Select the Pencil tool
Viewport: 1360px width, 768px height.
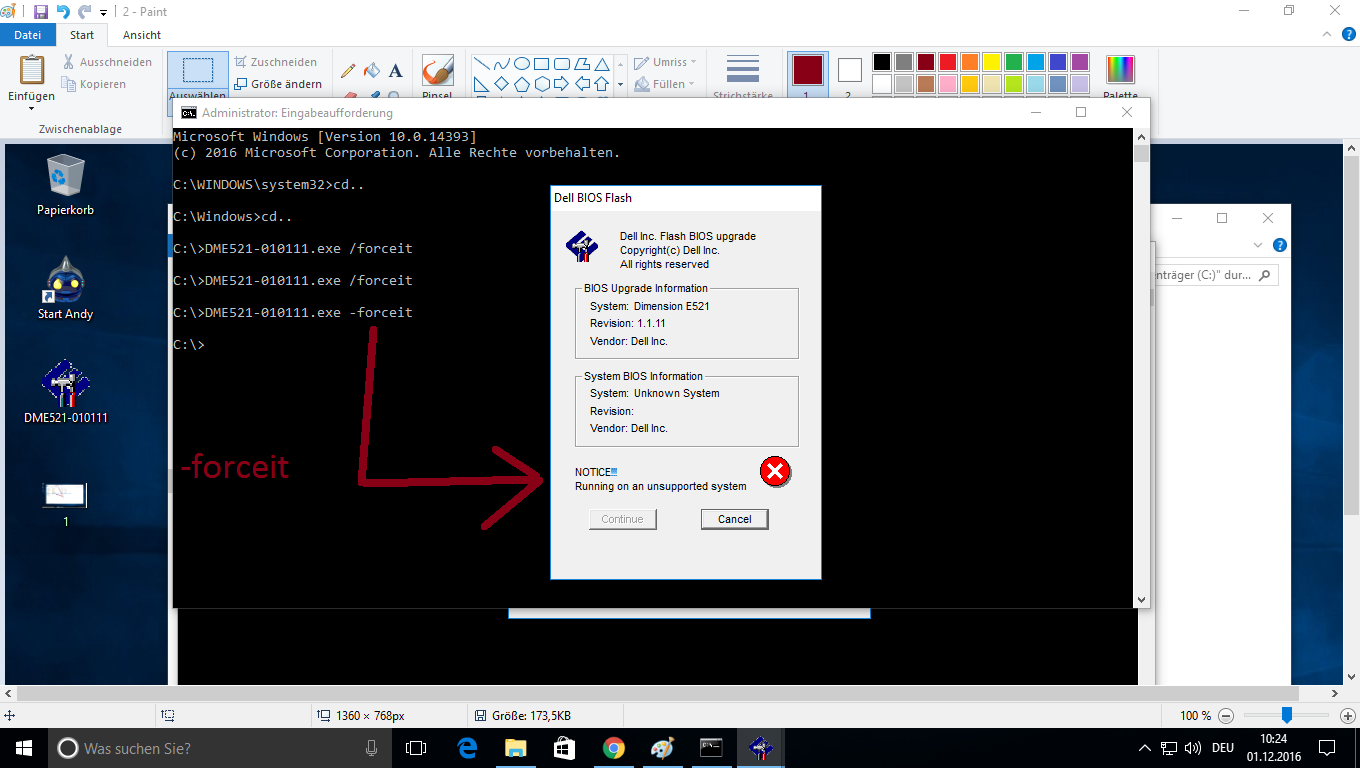[x=348, y=70]
